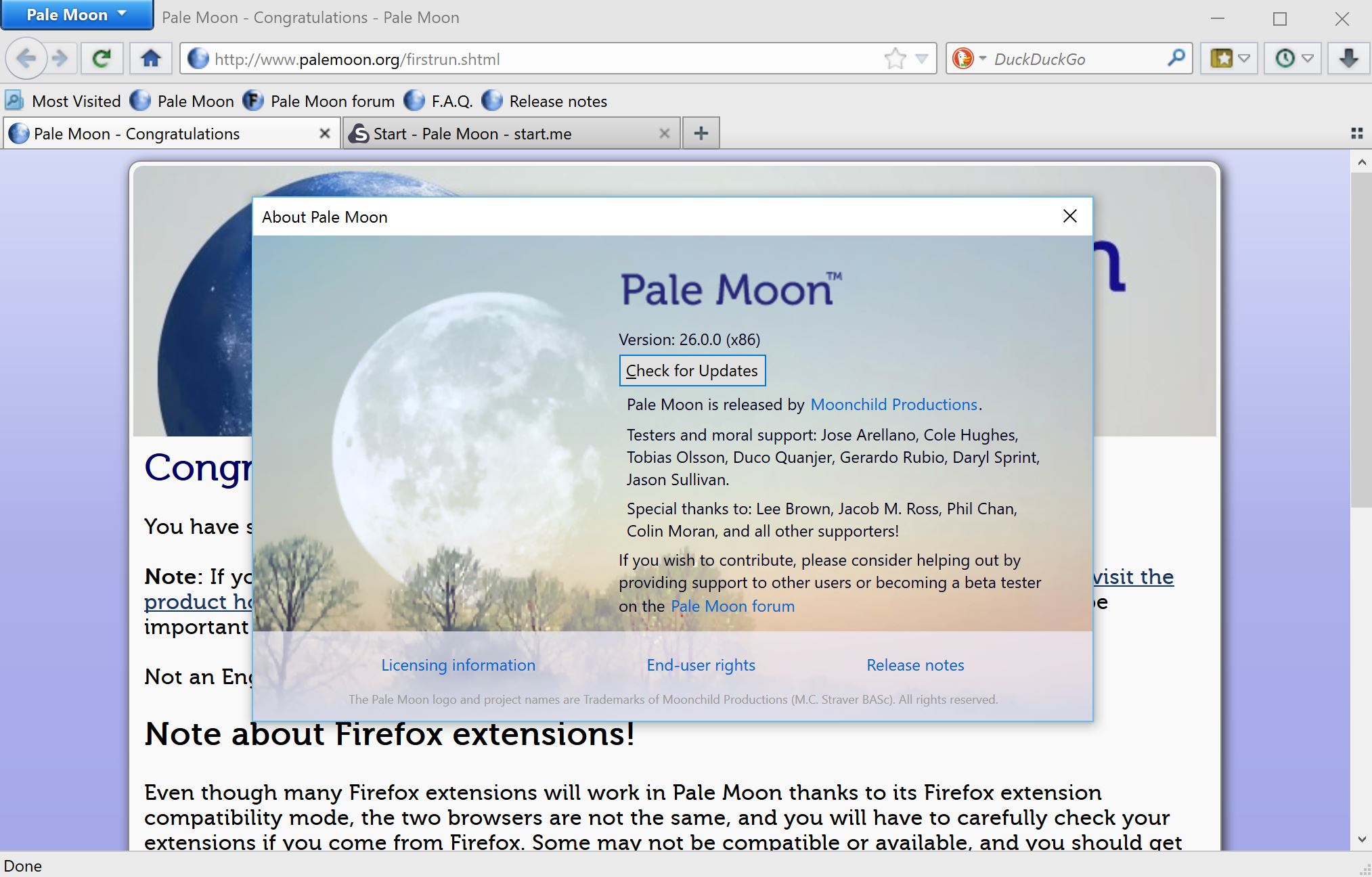
Task: Minimize the Pale Moon window
Action: tap(1218, 18)
